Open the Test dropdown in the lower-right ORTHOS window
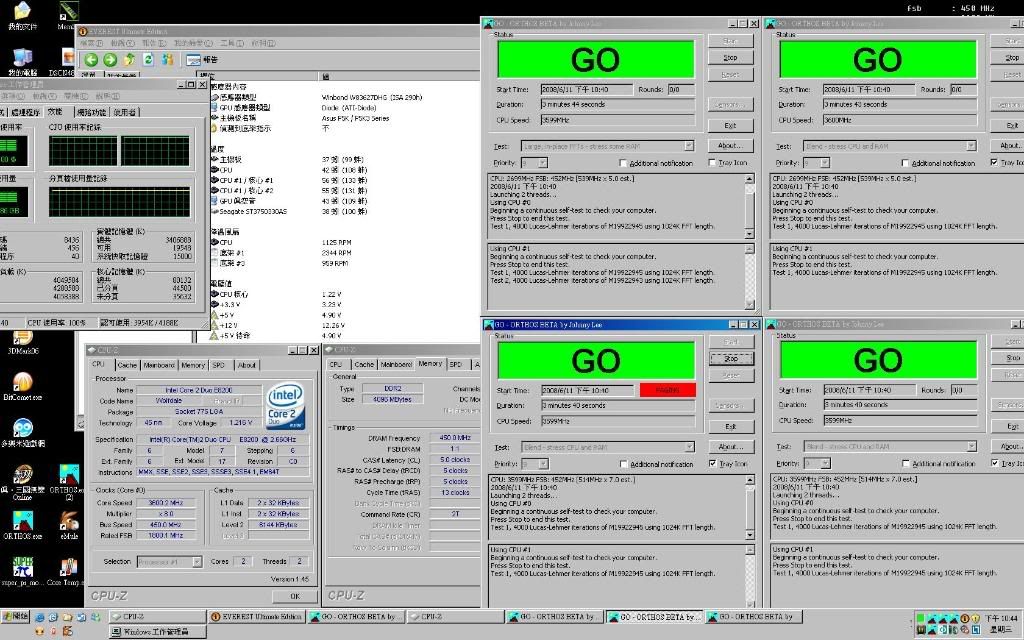1024x640 pixels. click(x=971, y=446)
